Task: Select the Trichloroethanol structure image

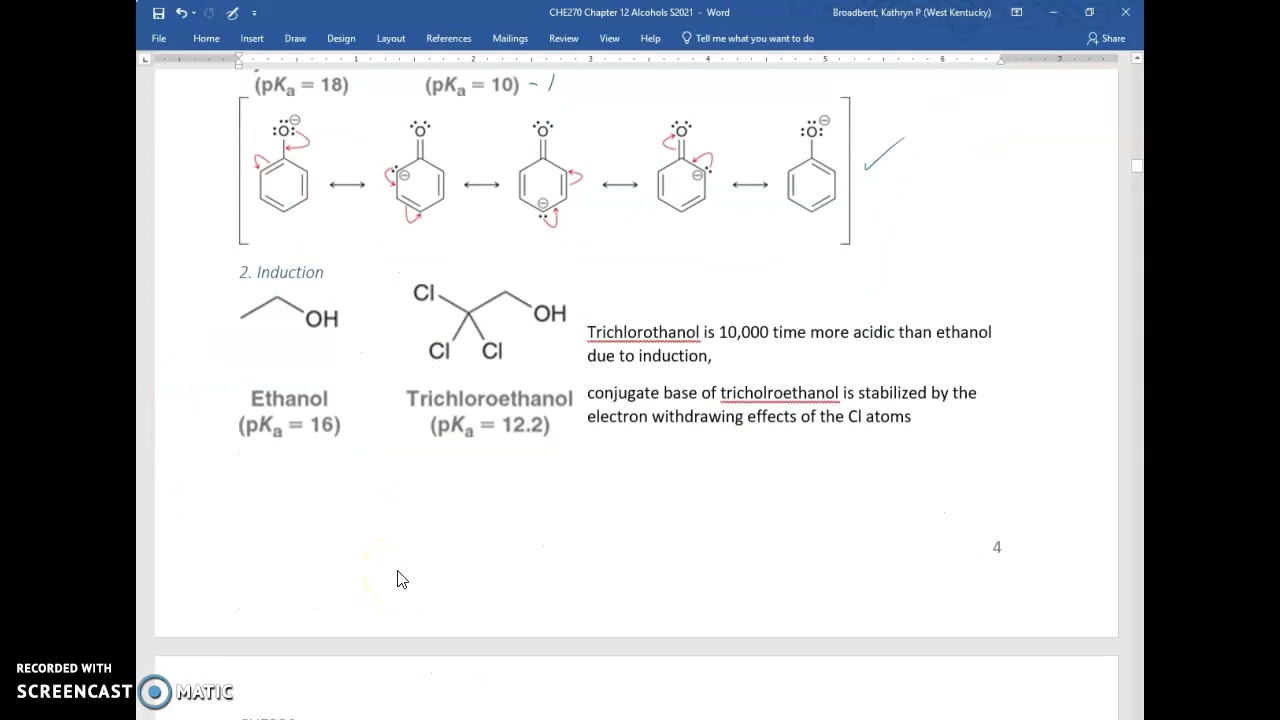Action: tap(489, 322)
